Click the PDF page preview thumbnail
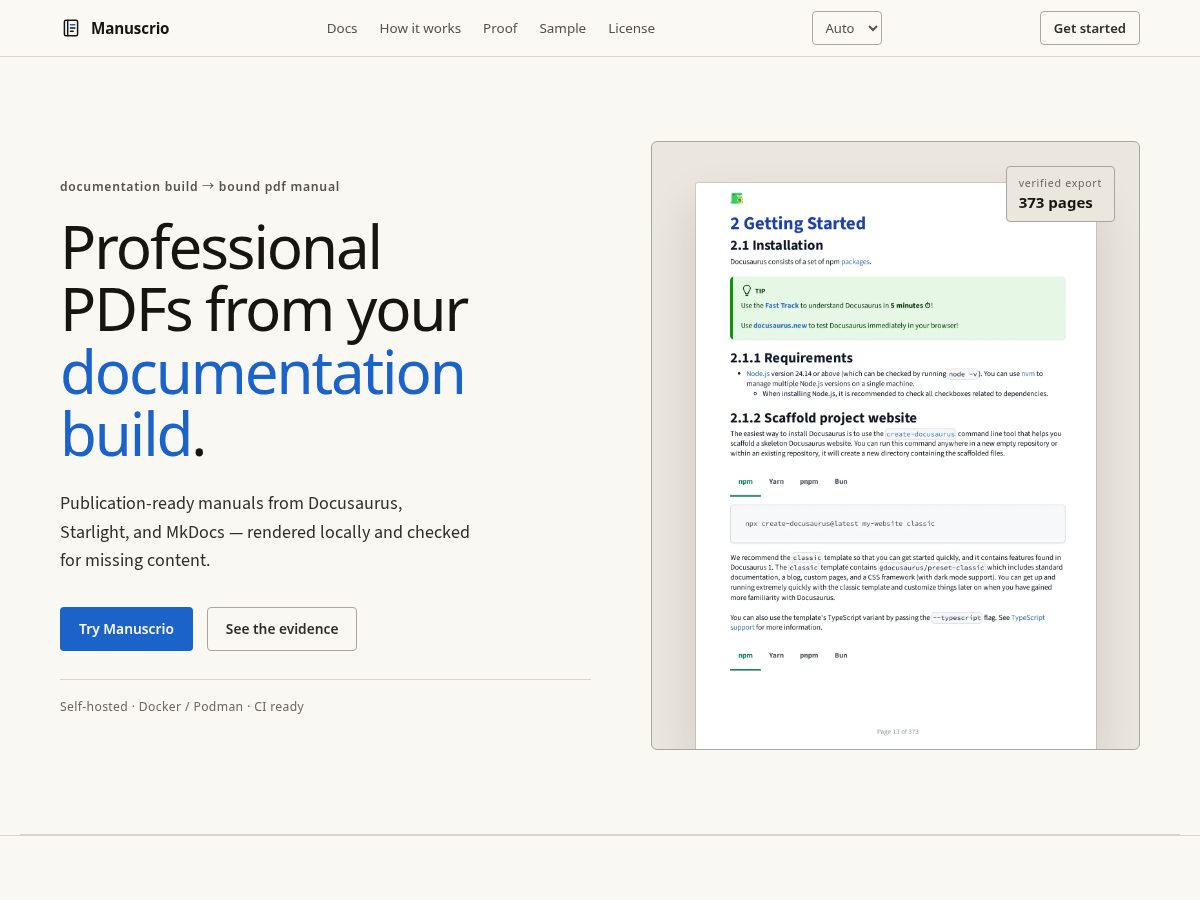The width and height of the screenshot is (1200, 900). pyautogui.click(x=896, y=465)
